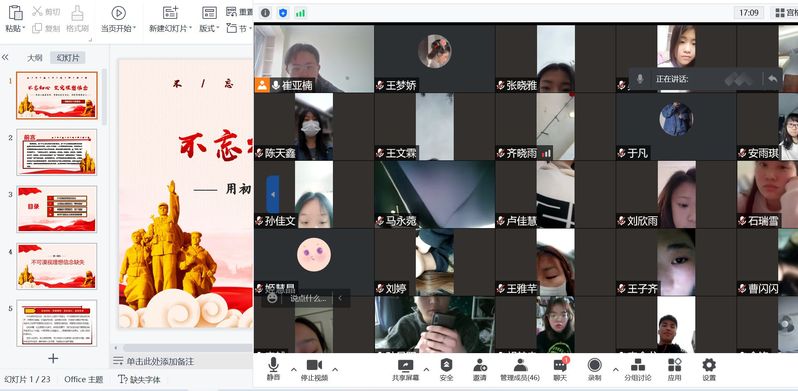Expand the 新建幻灯片 dropdown arrow

pyautogui.click(x=190, y=29)
